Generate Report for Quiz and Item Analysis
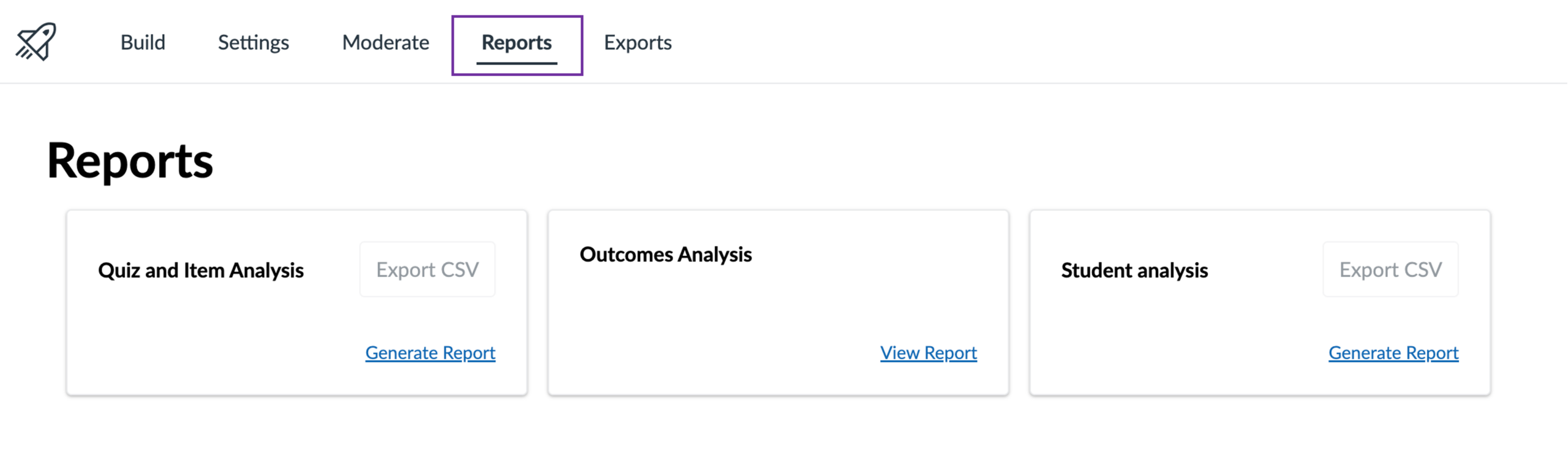 tap(430, 353)
